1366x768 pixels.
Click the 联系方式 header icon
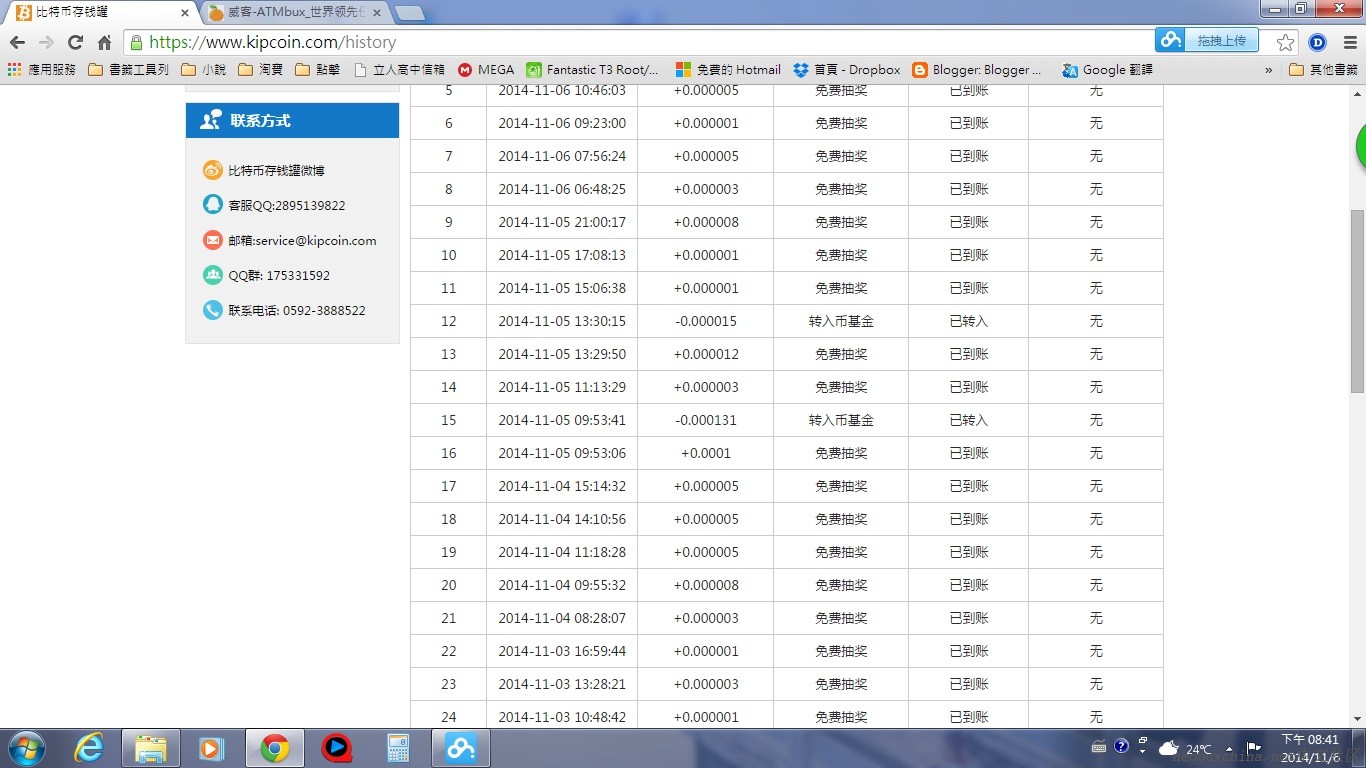point(211,120)
